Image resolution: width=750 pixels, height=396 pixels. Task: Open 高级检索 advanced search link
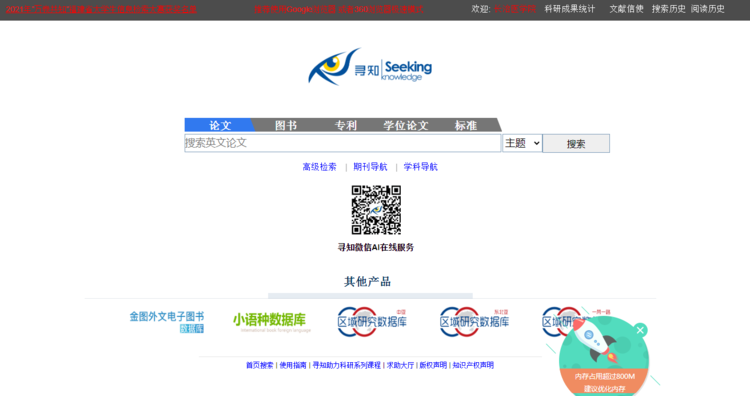click(320, 167)
